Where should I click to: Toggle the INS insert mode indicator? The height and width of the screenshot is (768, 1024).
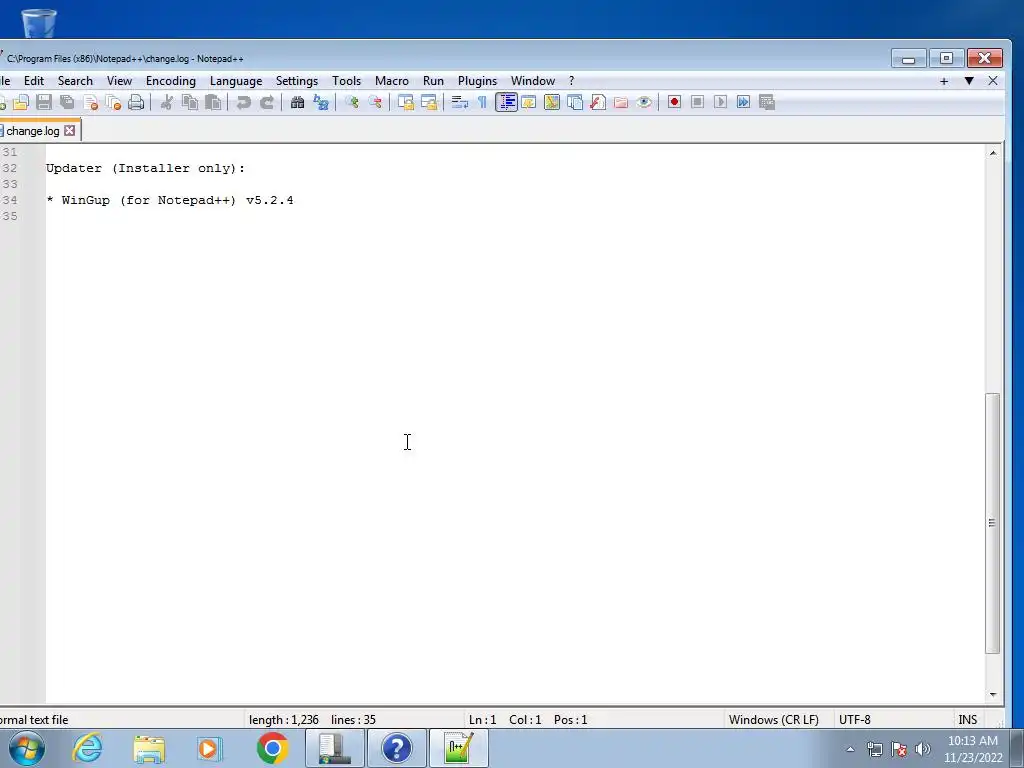click(x=968, y=720)
